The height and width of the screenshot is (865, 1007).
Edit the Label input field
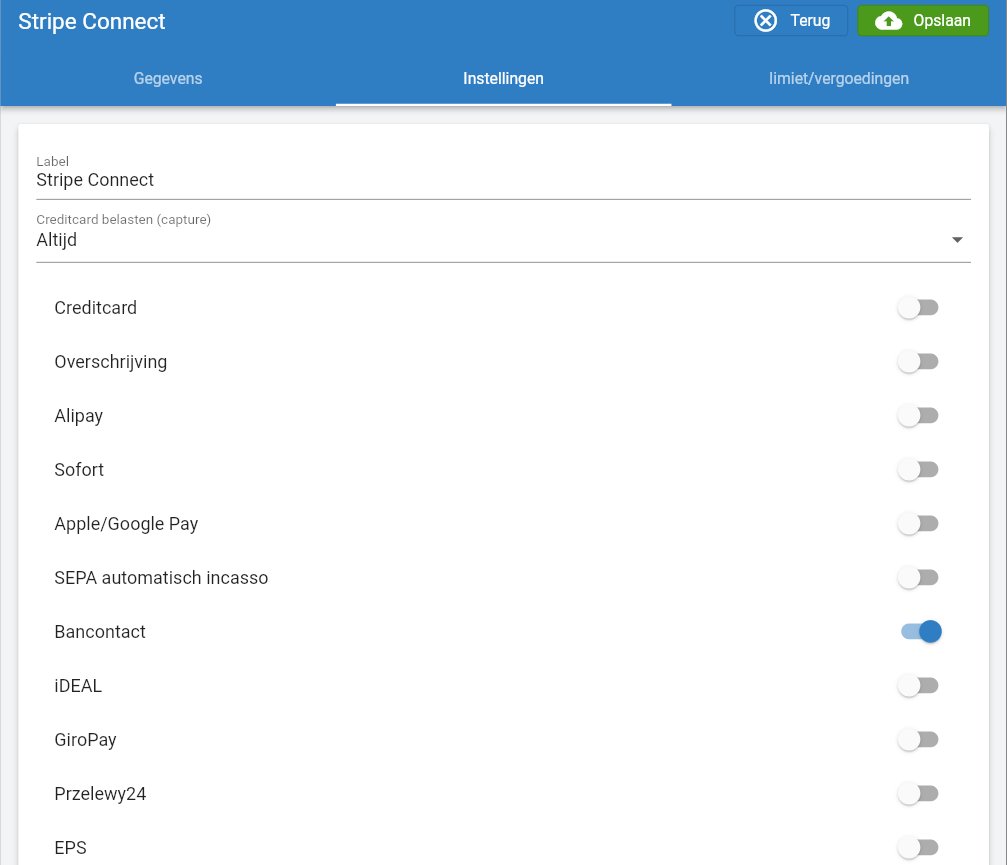(504, 180)
